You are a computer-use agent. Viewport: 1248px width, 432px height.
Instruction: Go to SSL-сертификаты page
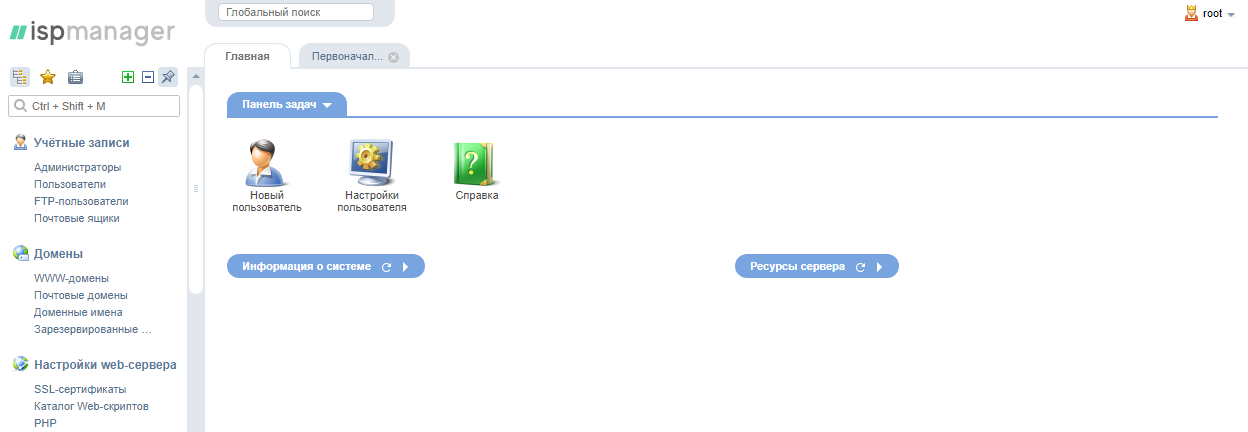(x=80, y=389)
